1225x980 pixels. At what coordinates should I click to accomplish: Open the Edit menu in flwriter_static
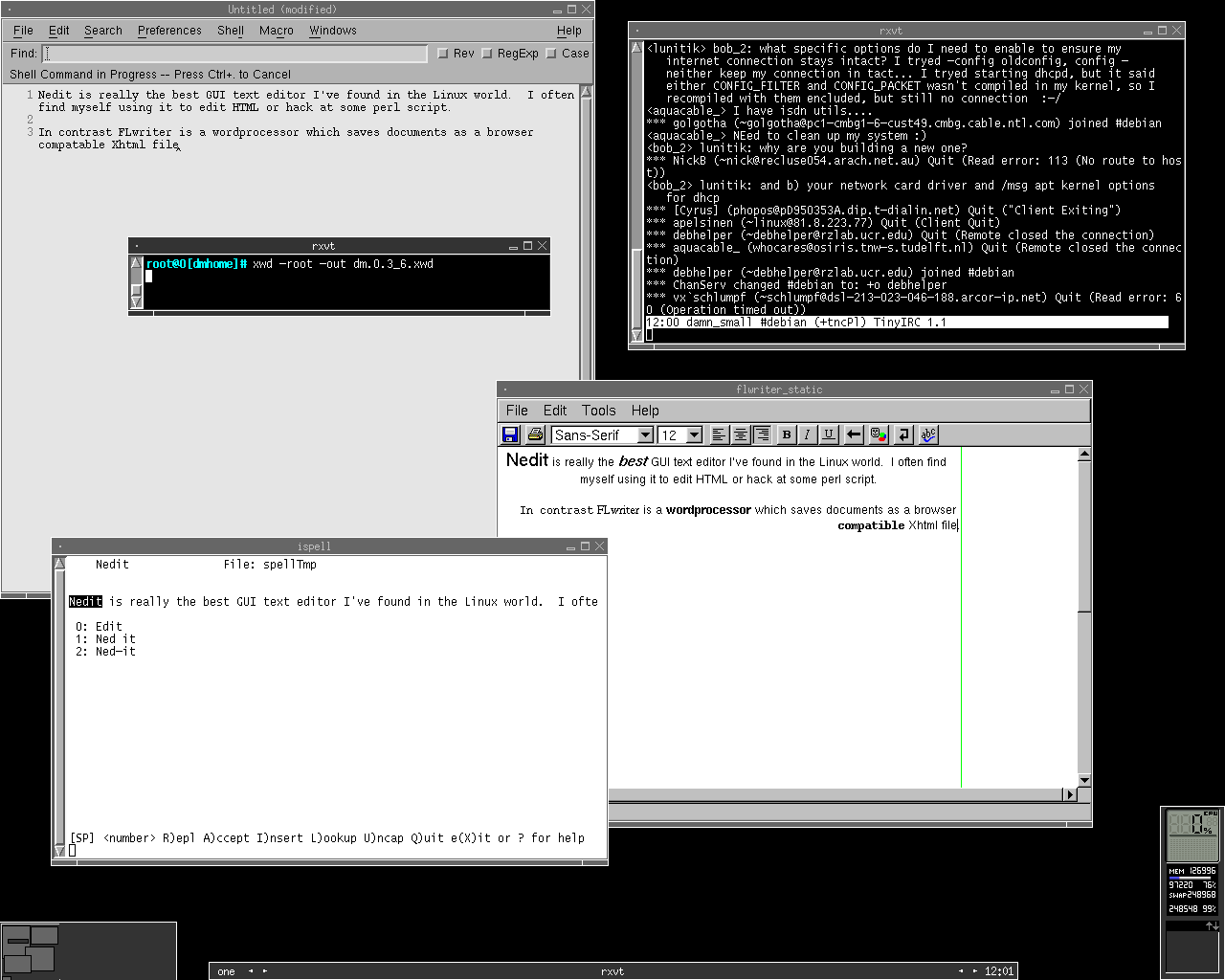(x=555, y=411)
